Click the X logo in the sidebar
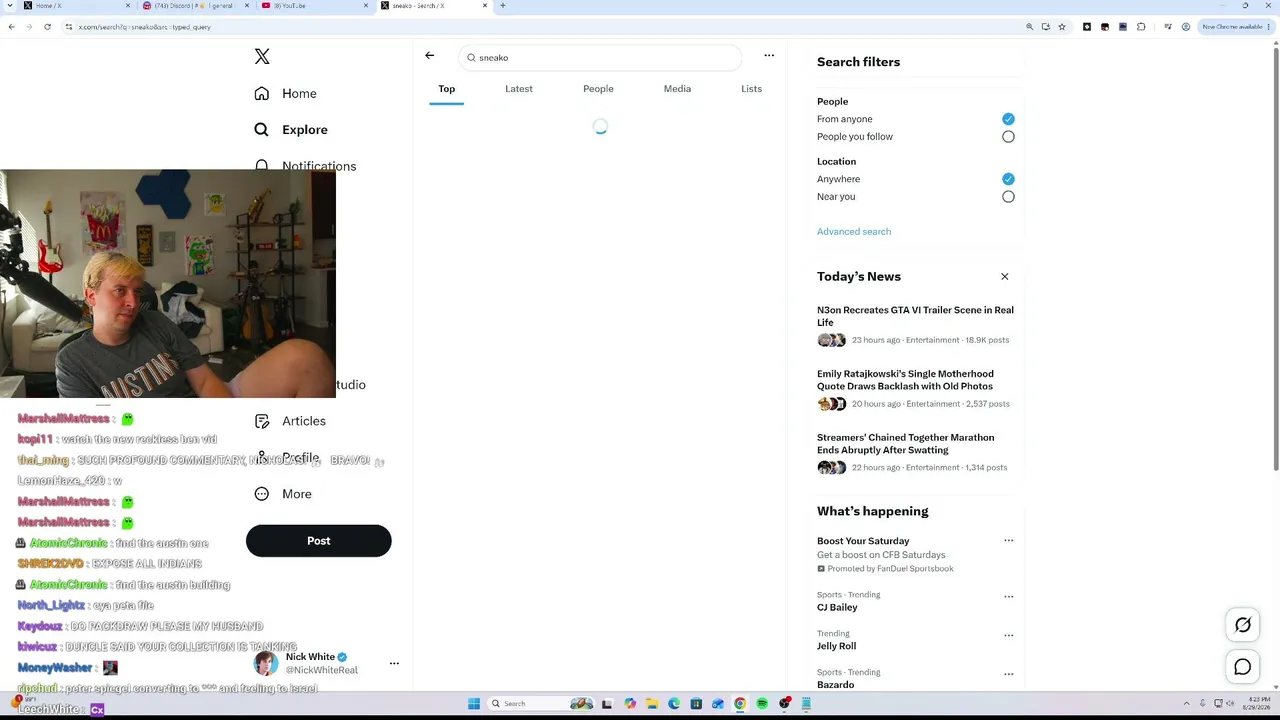 (x=262, y=57)
